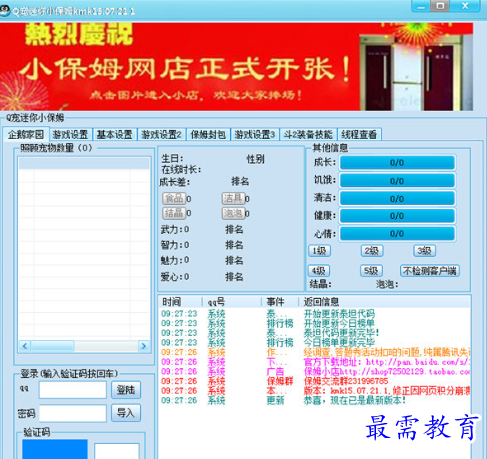Go to the 斗2装备技能 tab
Image resolution: width=487 pixels, height=459 pixels.
coord(308,135)
